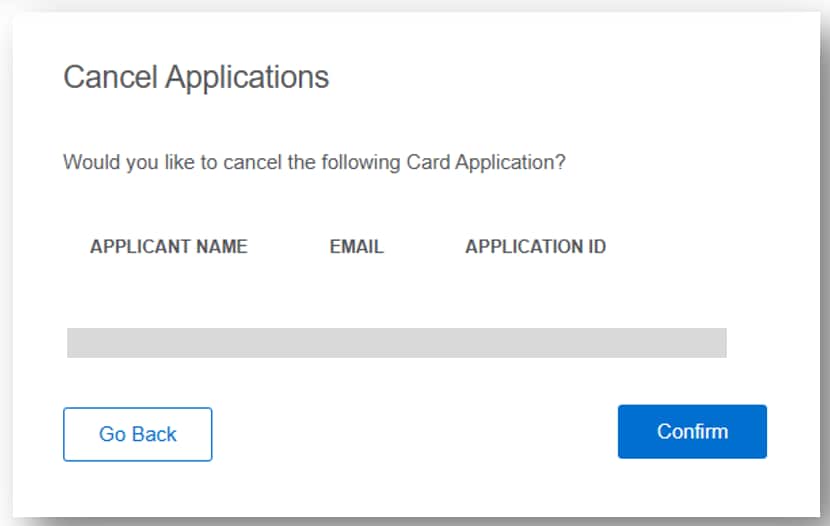Select the APPLICATION ID column header
Image resolution: width=830 pixels, height=526 pixels.
pyautogui.click(x=535, y=246)
